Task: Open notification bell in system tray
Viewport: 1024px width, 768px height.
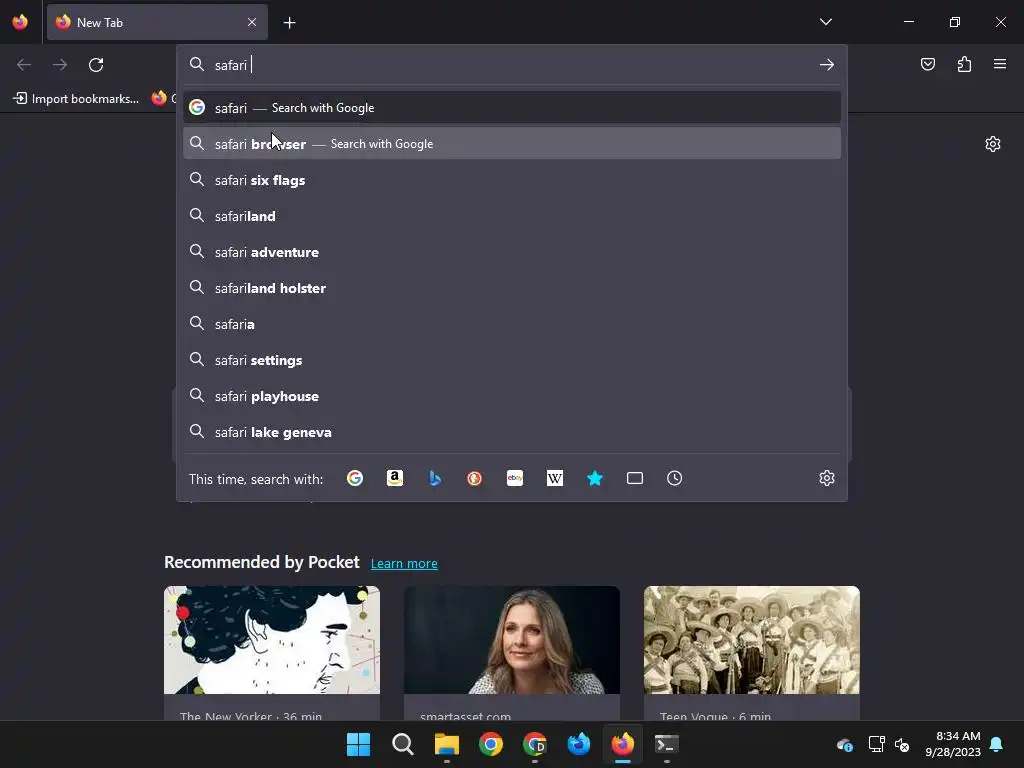Action: (997, 744)
